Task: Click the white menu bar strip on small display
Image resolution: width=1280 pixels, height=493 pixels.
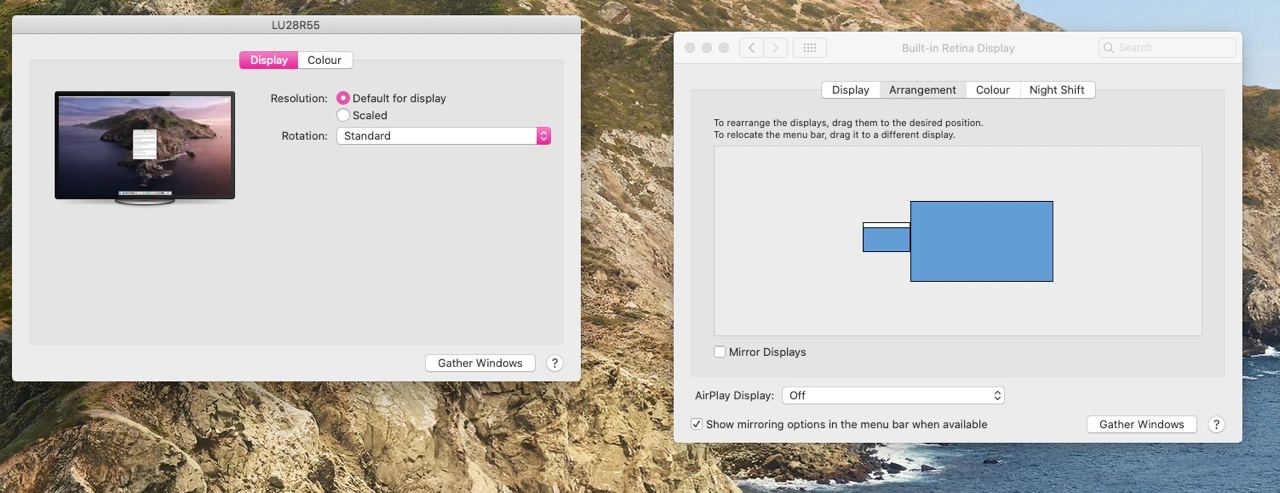Action: pos(886,225)
